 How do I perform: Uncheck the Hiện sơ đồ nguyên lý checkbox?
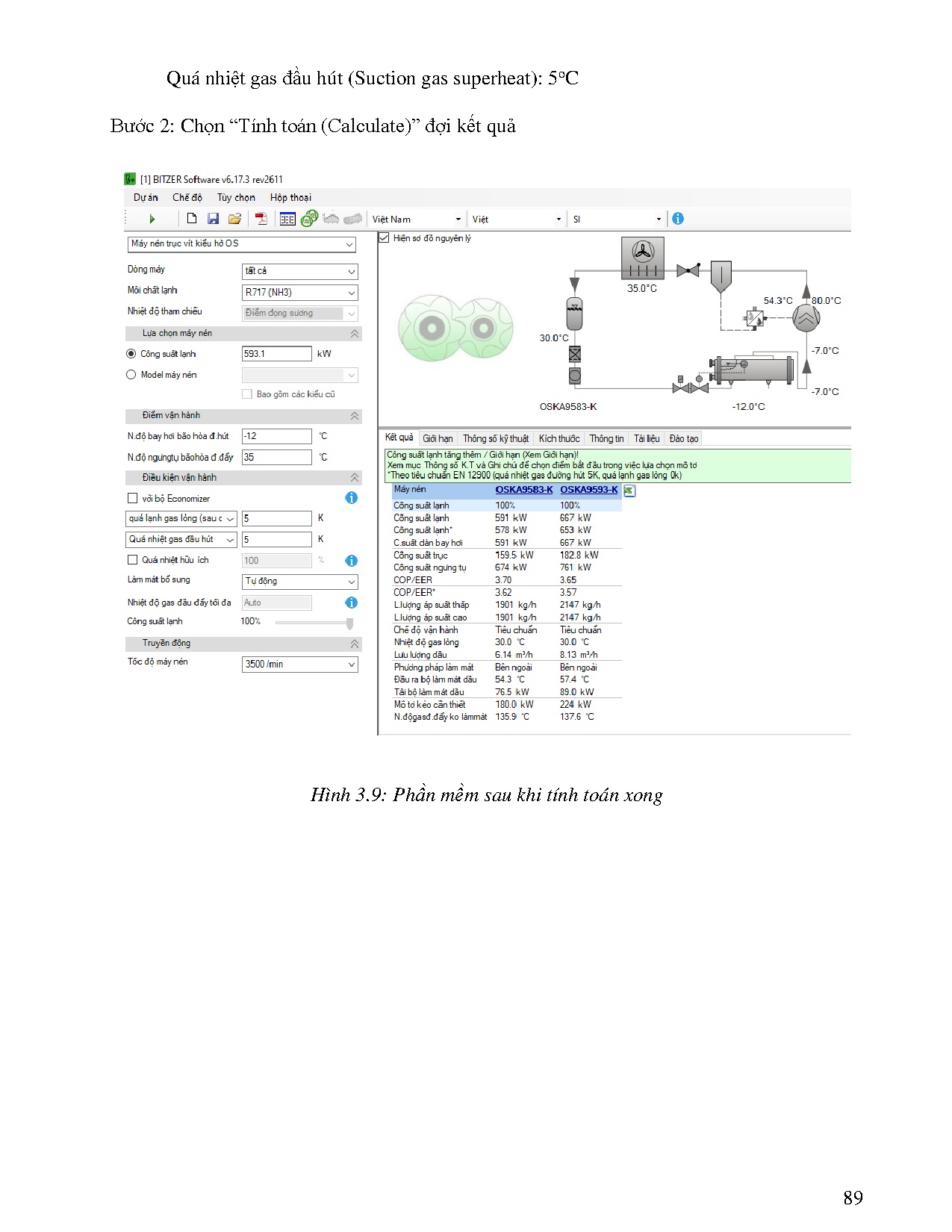pos(385,238)
